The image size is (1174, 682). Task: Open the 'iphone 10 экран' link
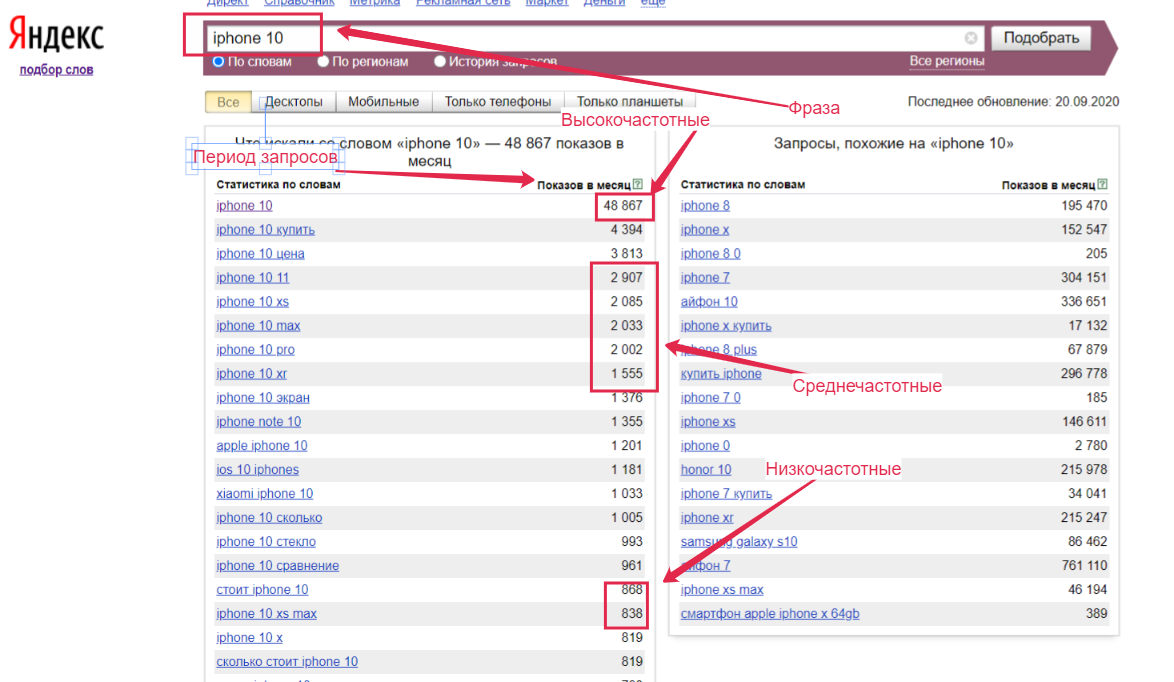tap(263, 398)
